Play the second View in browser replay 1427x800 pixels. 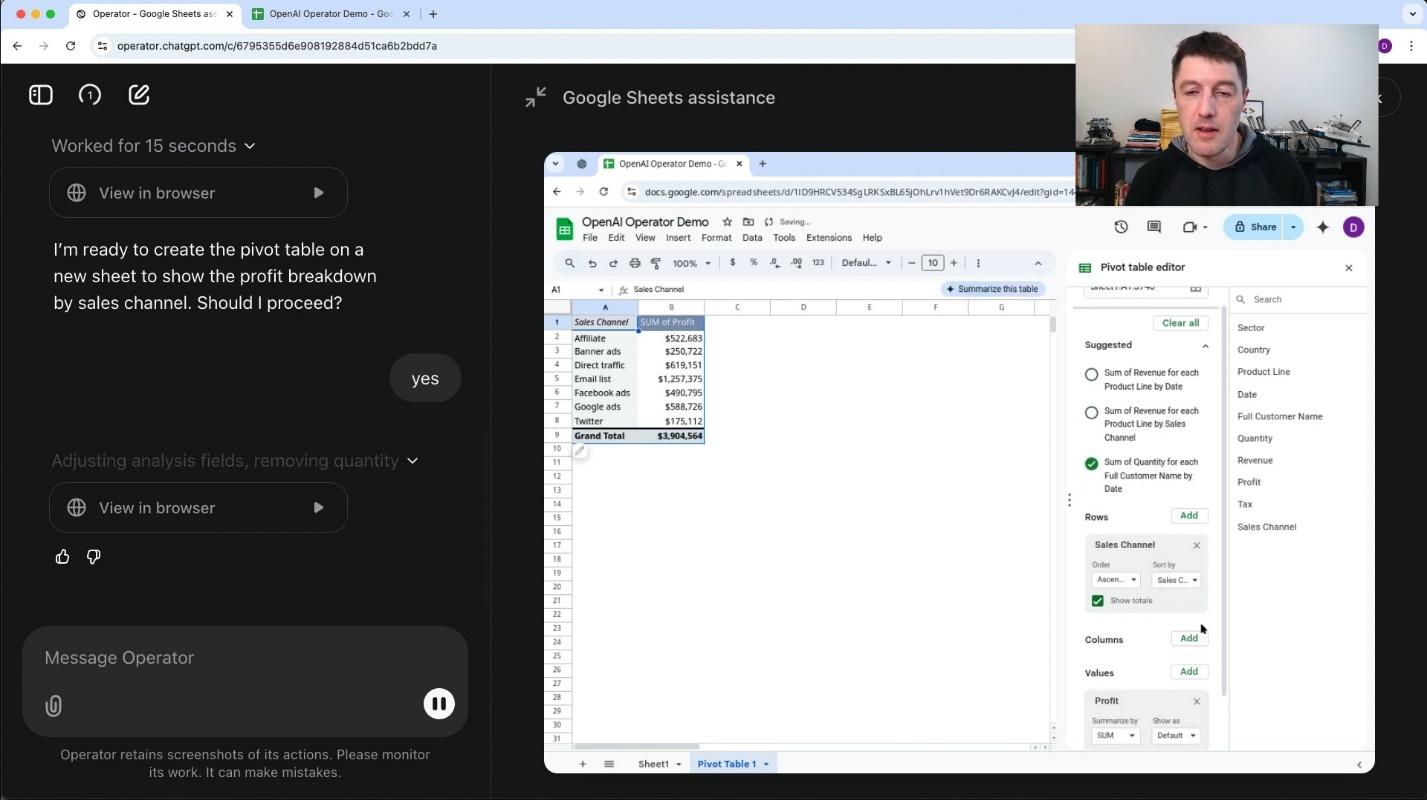(318, 508)
